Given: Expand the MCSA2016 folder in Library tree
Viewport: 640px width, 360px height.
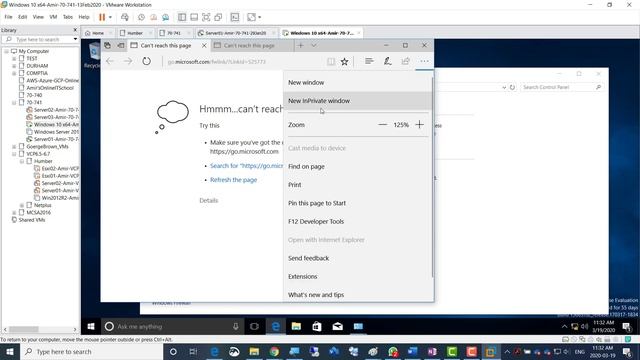Looking at the screenshot, I should 14,213.
